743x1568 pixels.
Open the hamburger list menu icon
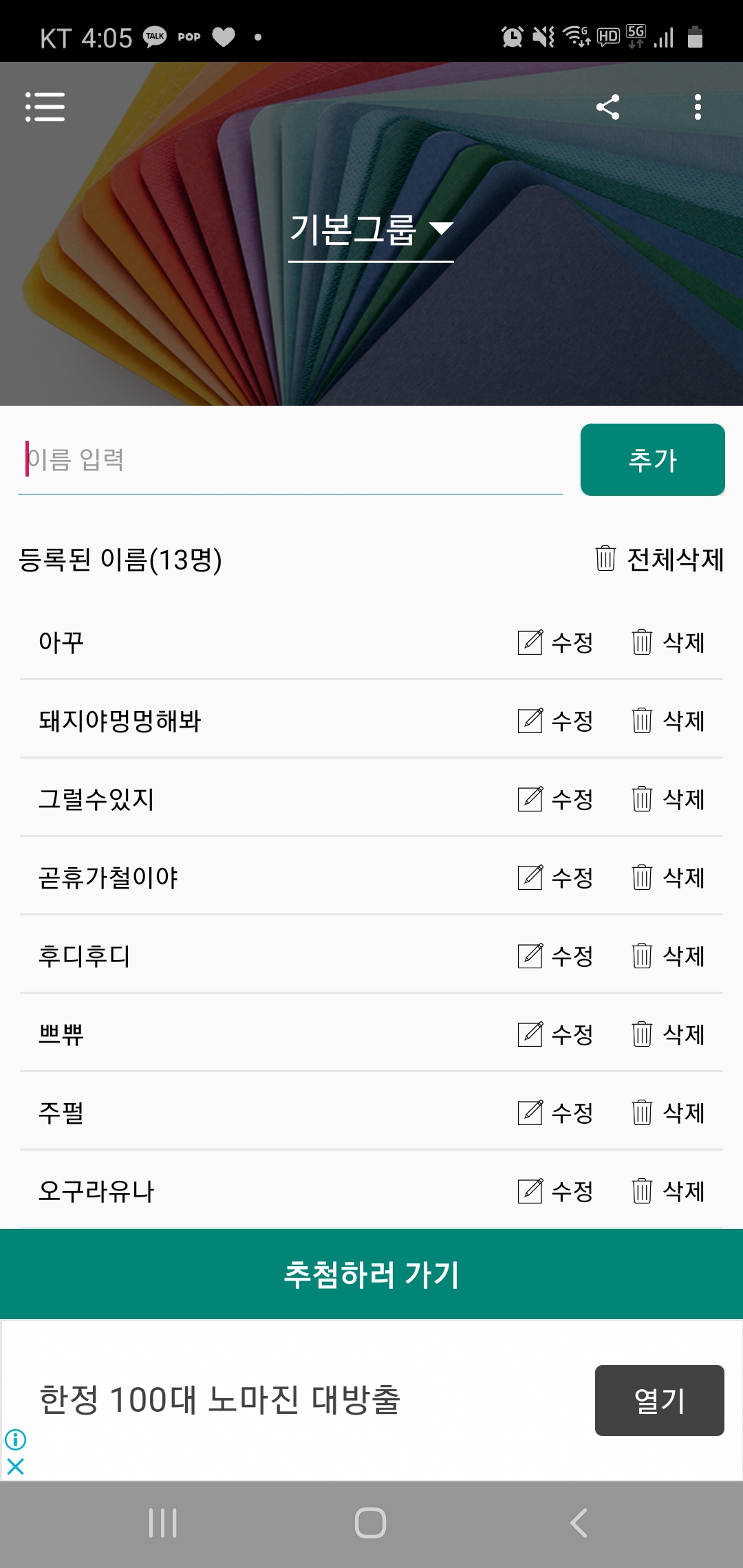point(45,107)
